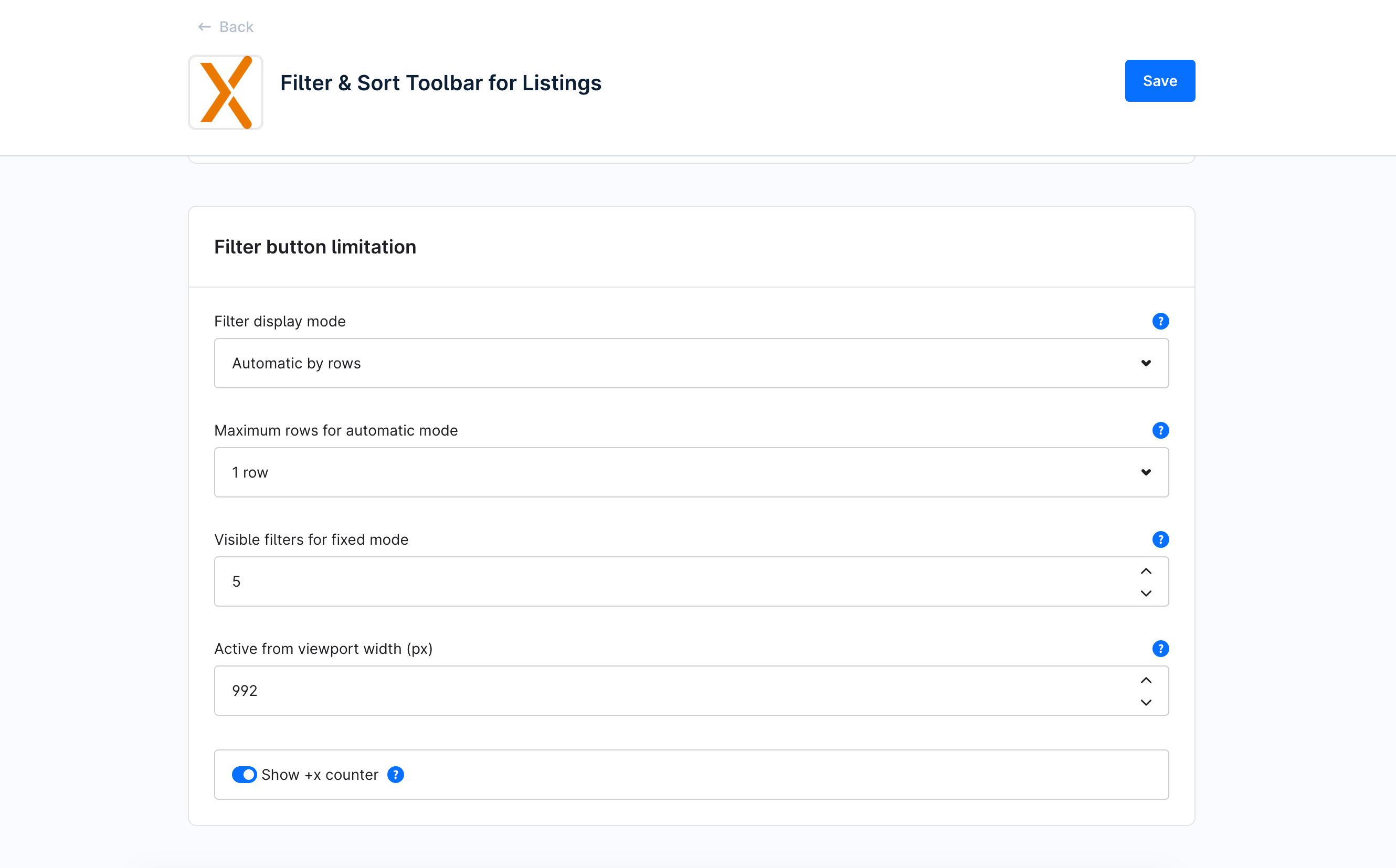Open the Filter display mode dropdown
Viewport: 1396px width, 868px height.
pyautogui.click(x=691, y=363)
